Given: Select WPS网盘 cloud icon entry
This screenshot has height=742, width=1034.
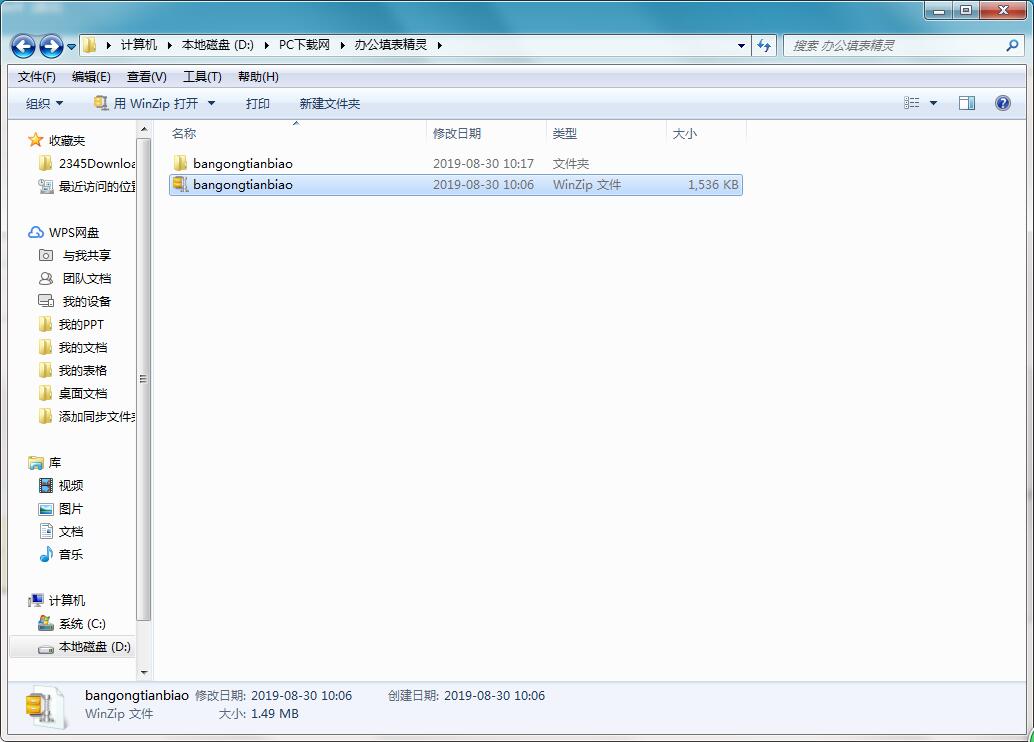Looking at the screenshot, I should click(36, 232).
